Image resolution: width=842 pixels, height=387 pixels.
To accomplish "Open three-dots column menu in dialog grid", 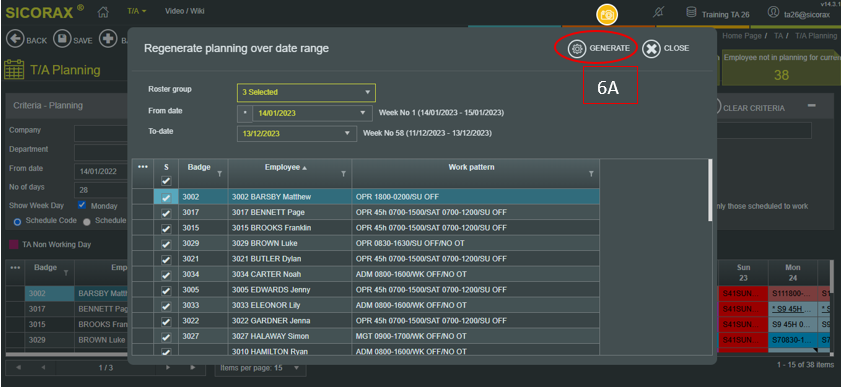I will tap(143, 167).
